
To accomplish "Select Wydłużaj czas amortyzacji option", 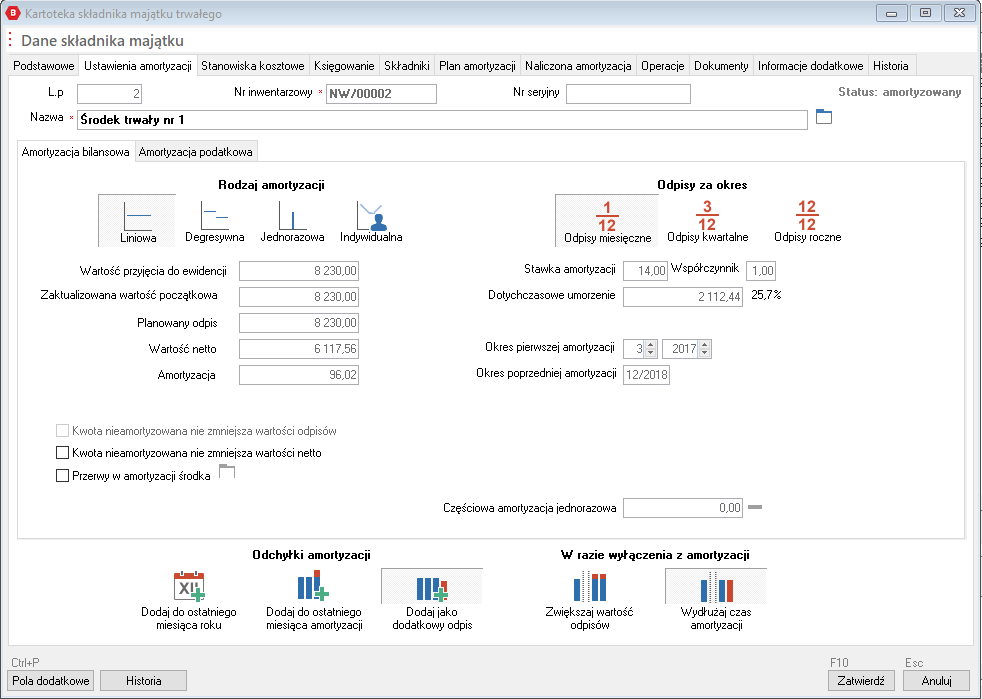I will tap(716, 601).
